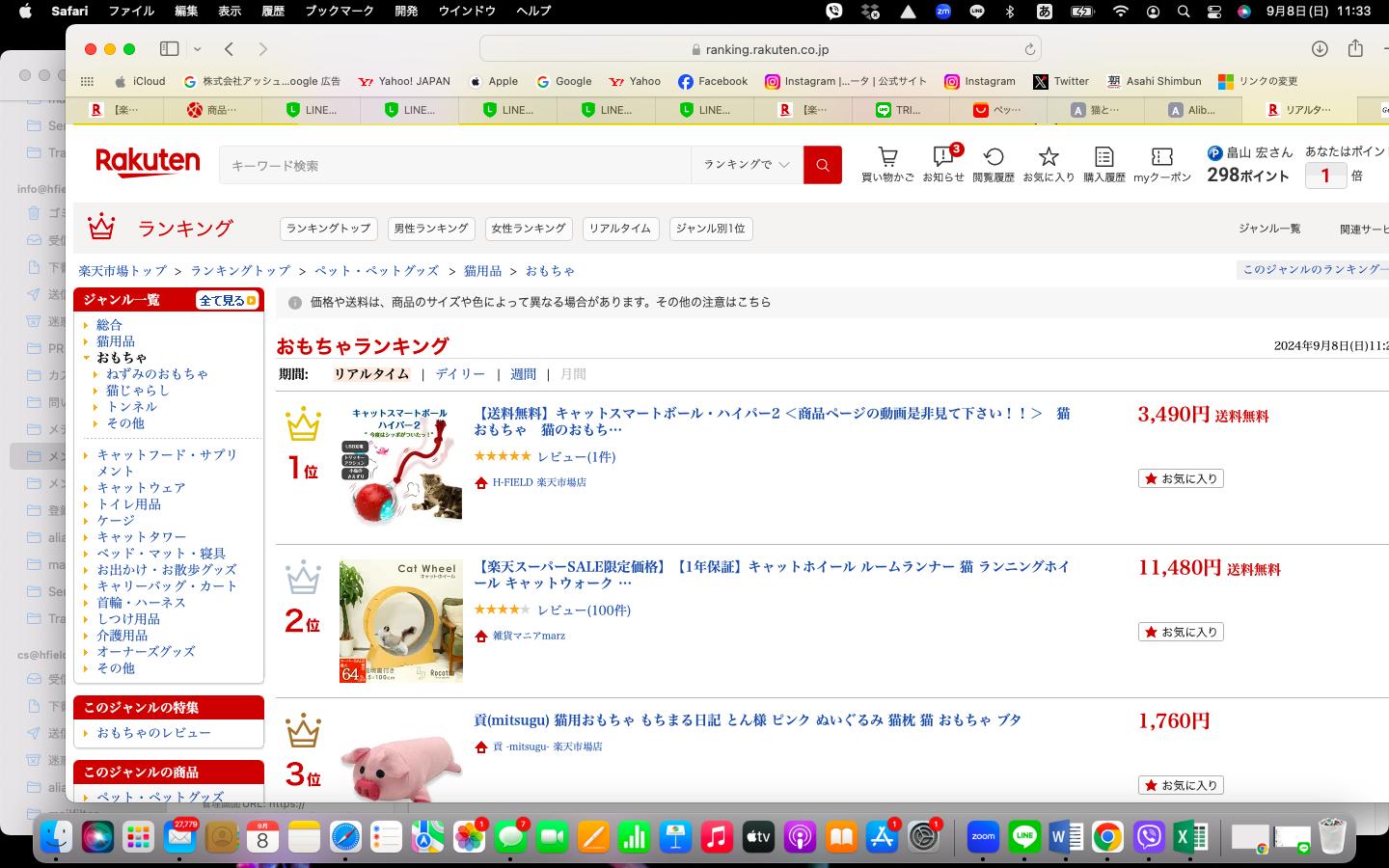1389x868 pixels.
Task: Toggle the Safari sidebar icon
Action: (x=170, y=49)
